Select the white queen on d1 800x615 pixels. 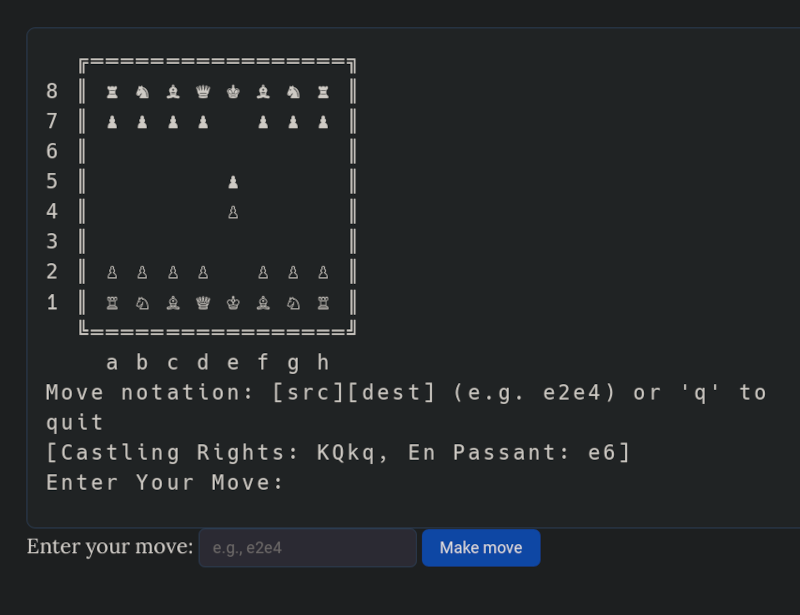click(x=203, y=302)
